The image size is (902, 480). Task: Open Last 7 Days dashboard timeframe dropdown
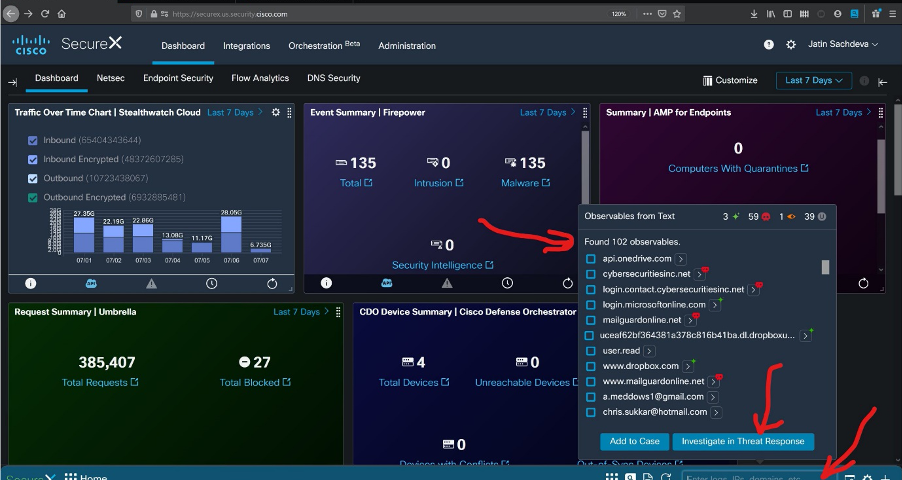[x=813, y=81]
